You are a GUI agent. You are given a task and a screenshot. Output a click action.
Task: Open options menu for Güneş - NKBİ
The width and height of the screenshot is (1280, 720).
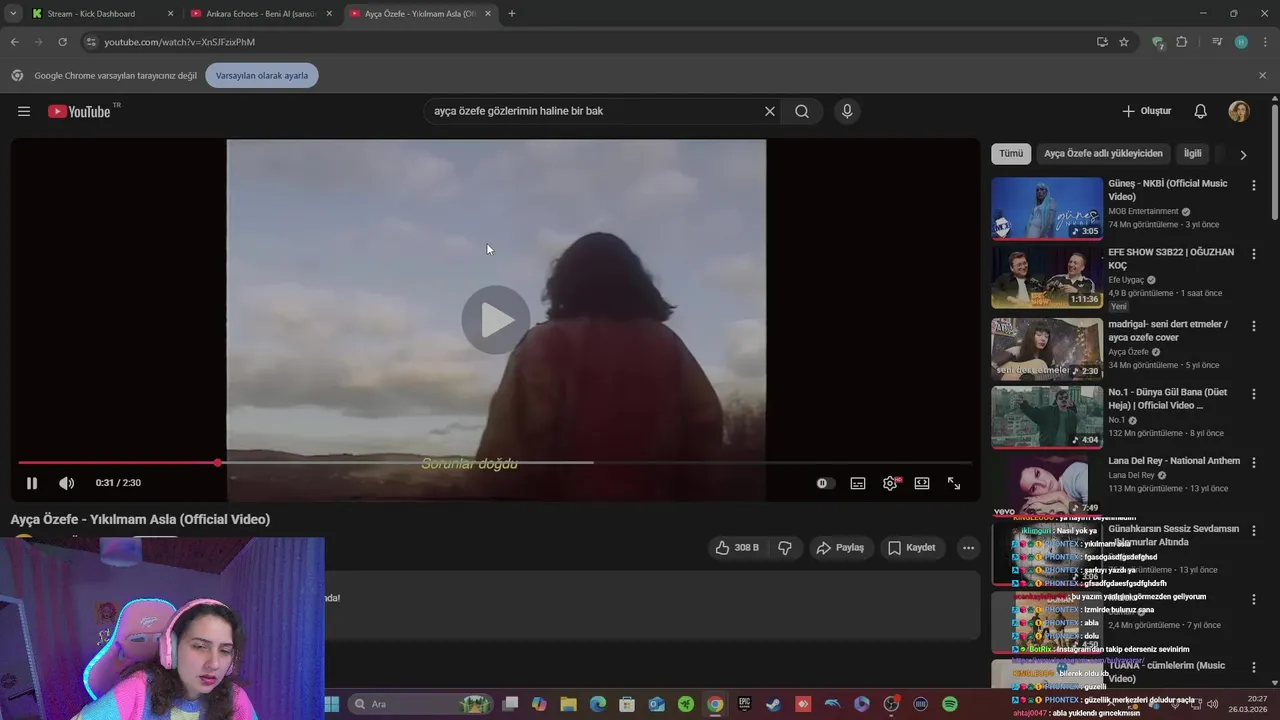[1253, 185]
